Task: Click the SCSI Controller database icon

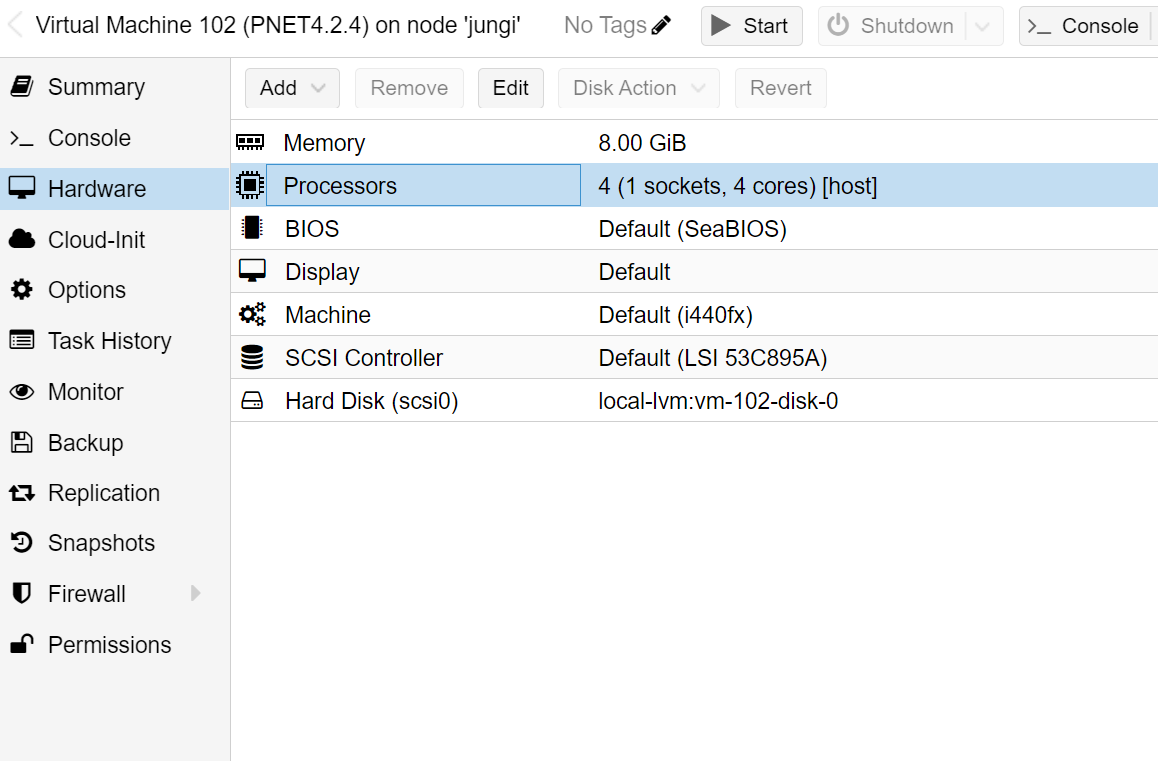Action: click(251, 358)
